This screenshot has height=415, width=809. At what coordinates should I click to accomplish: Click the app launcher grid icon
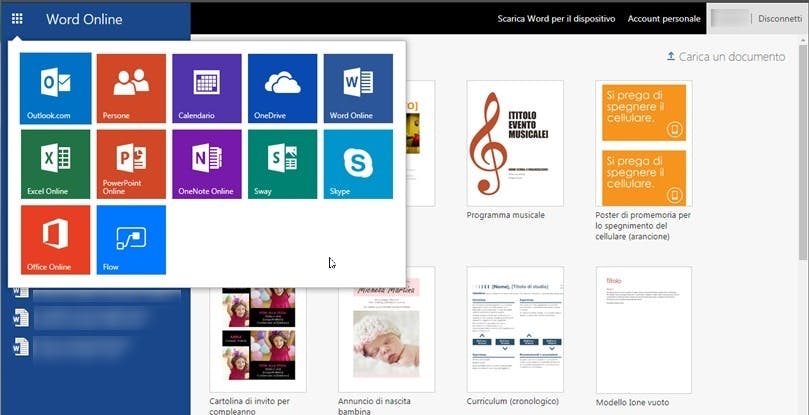click(17, 19)
